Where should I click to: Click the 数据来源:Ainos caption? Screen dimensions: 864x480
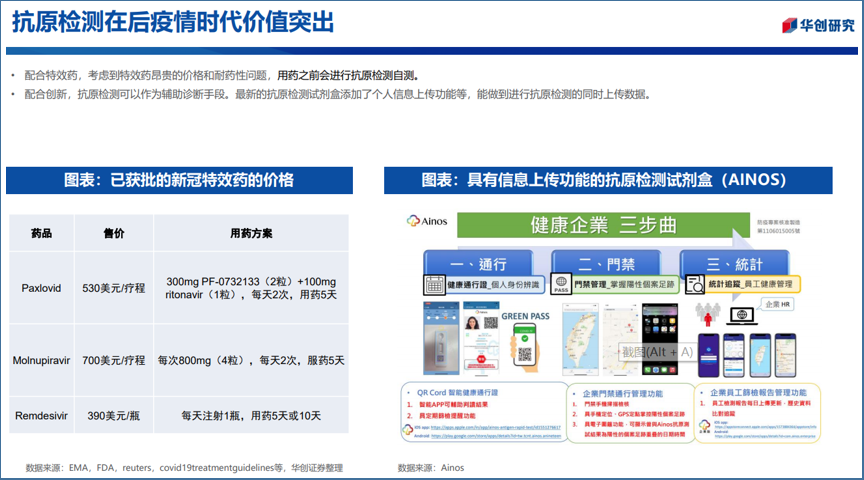(431, 468)
